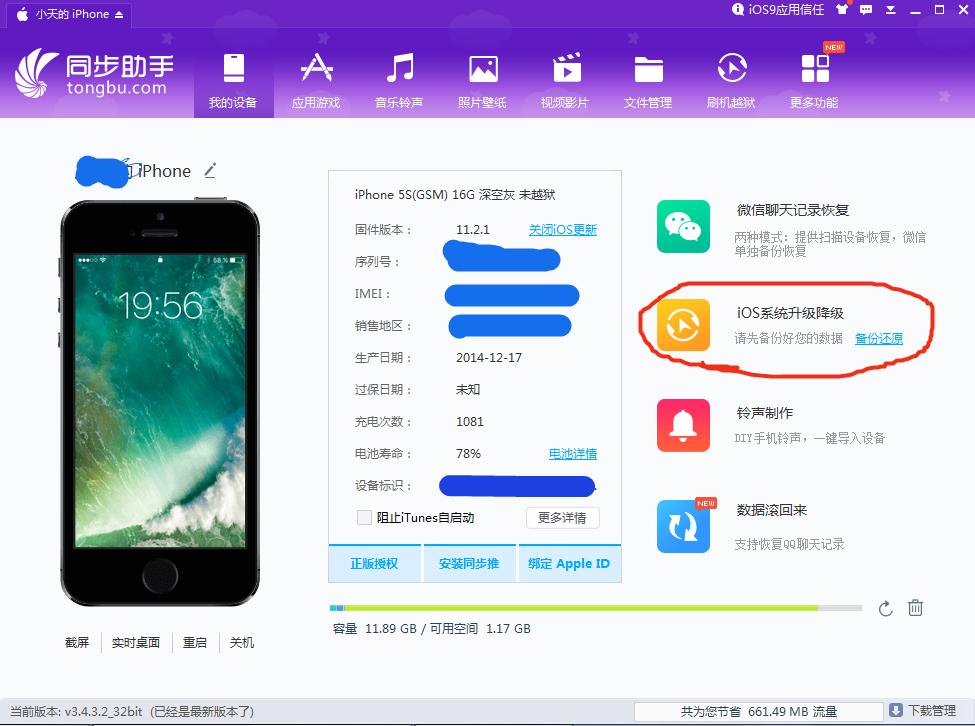Image resolution: width=975 pixels, height=726 pixels.
Task: Go to 照片壁纸 photos and wallpapers
Action: (x=482, y=80)
